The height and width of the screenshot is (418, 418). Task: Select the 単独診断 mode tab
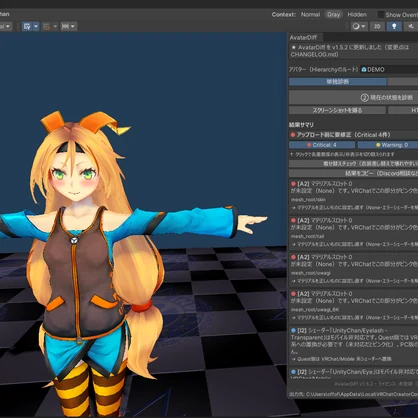[x=338, y=82]
